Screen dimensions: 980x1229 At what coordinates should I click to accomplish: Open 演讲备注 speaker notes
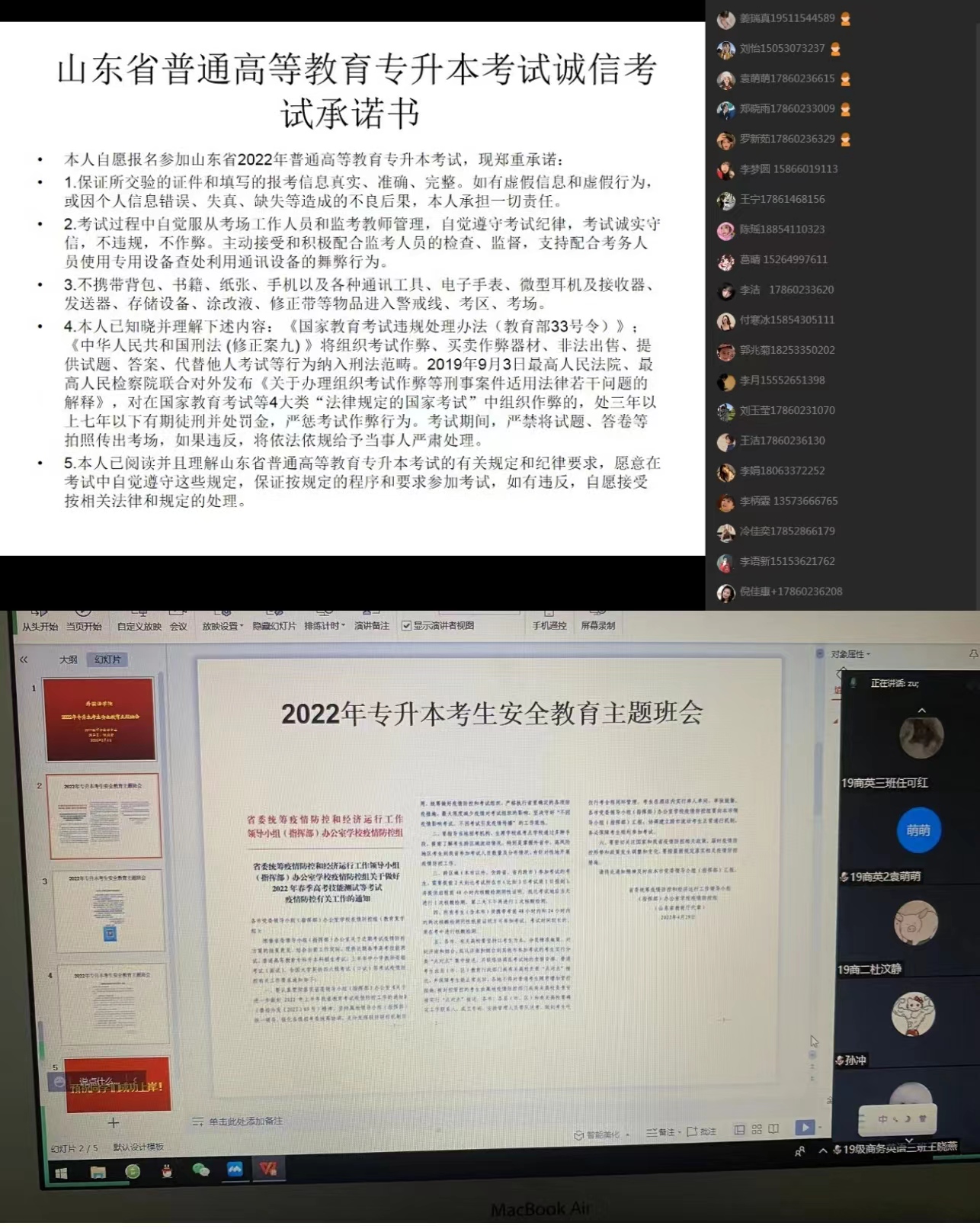371,624
